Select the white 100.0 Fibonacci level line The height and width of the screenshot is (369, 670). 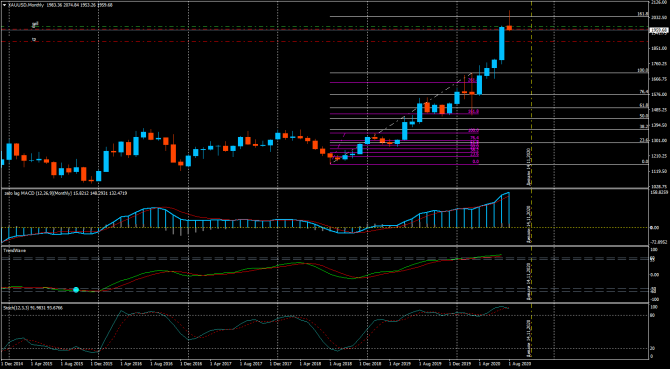(489, 73)
